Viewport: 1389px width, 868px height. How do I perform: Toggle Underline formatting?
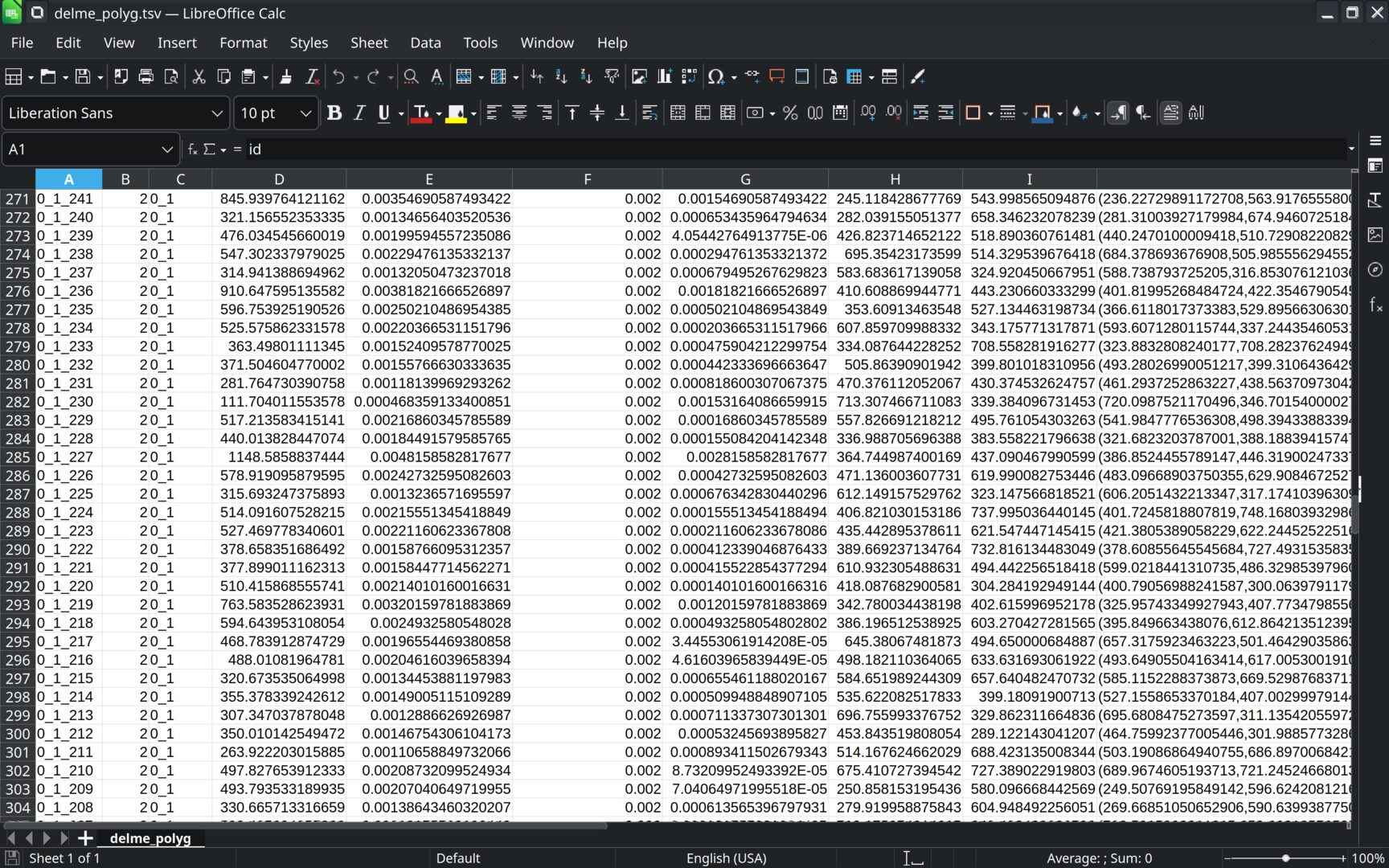tap(383, 113)
